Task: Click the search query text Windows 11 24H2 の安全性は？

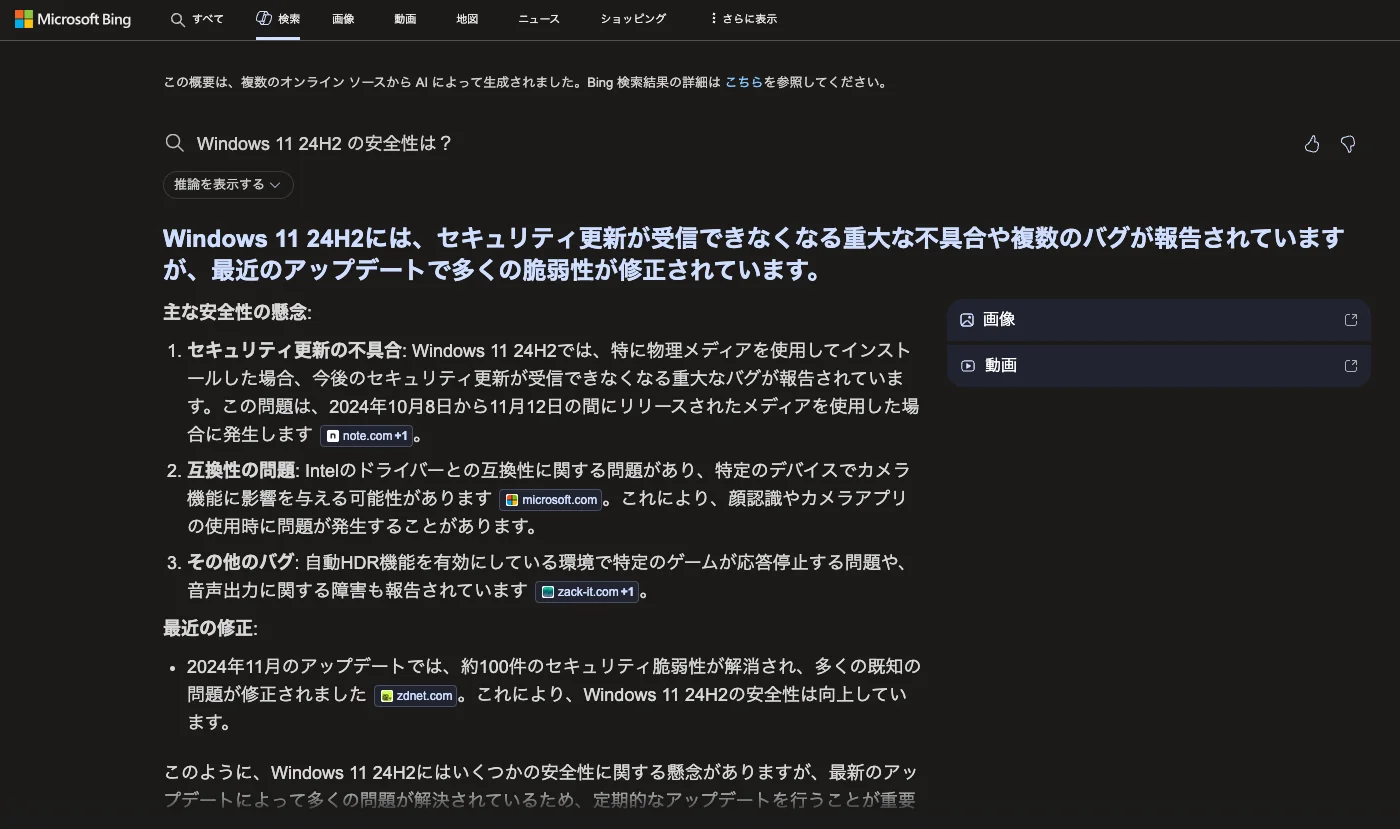Action: coord(325,144)
